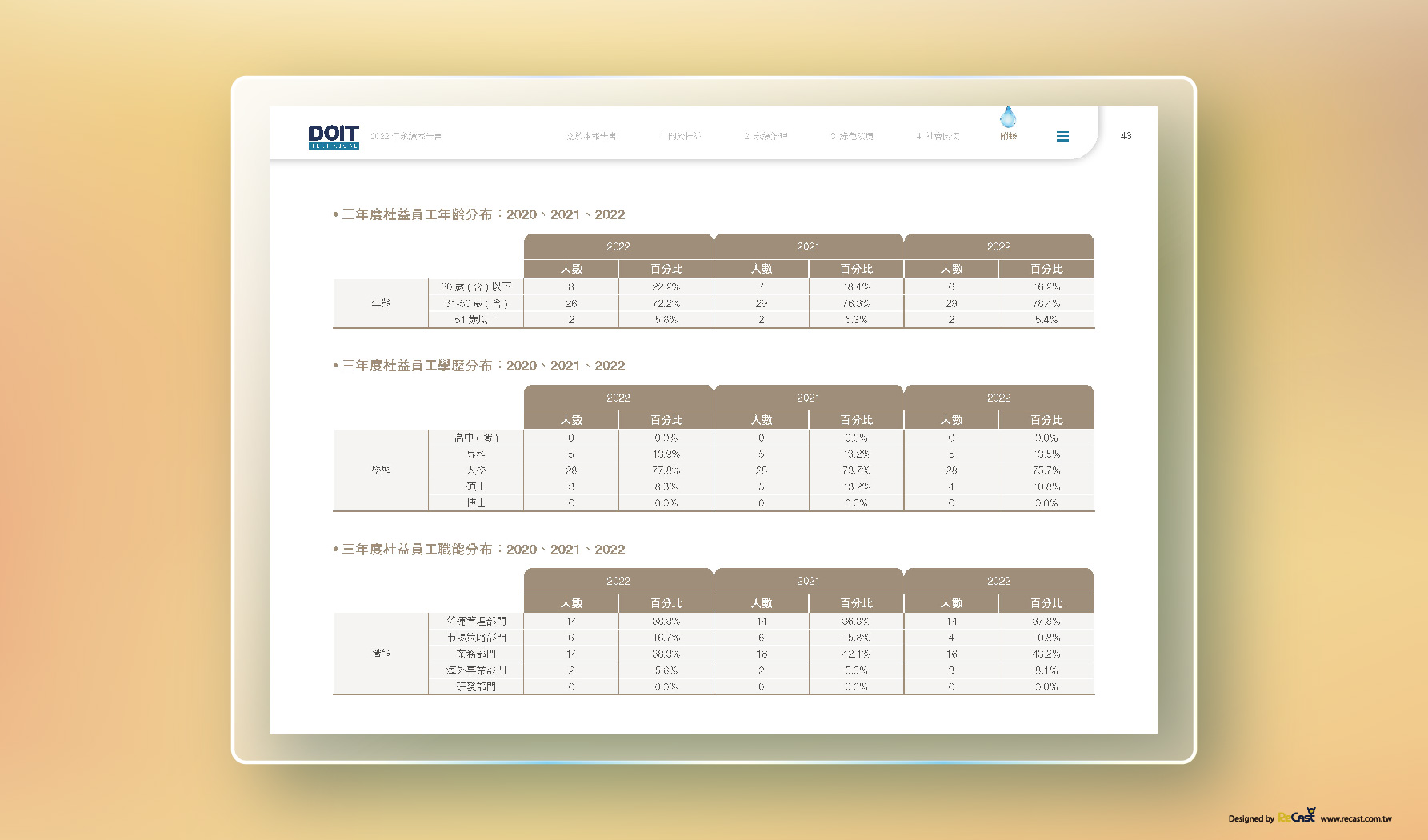The height and width of the screenshot is (840, 1428).
Task: Click the 36.8% cell in function table
Action: (856, 621)
